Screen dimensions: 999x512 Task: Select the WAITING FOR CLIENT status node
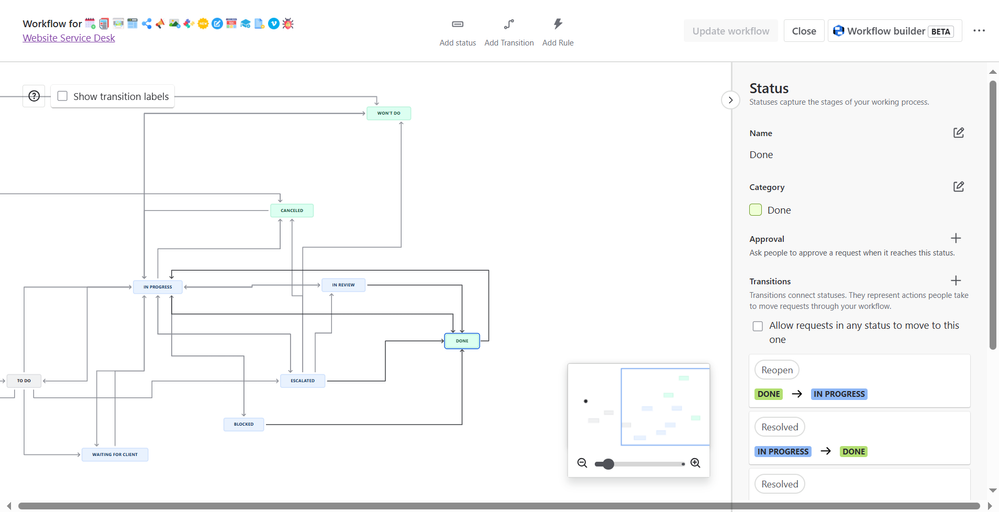(115, 455)
